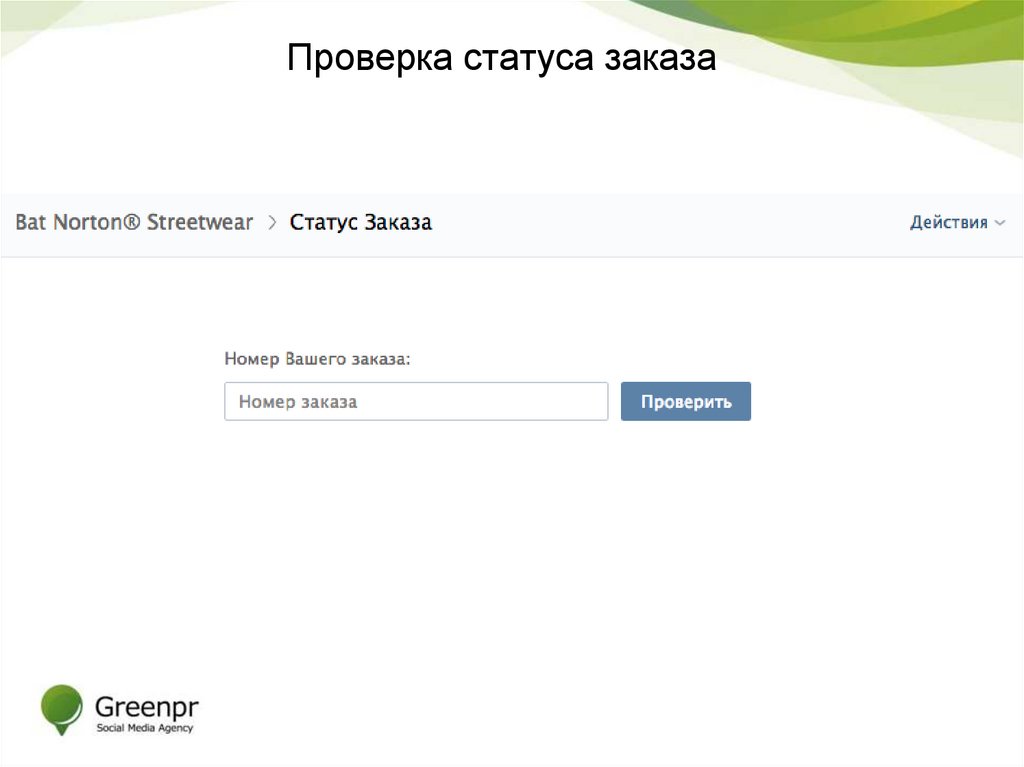The image size is (1024, 767).
Task: Click the slide title Проверка статуса заказа
Action: point(501,59)
